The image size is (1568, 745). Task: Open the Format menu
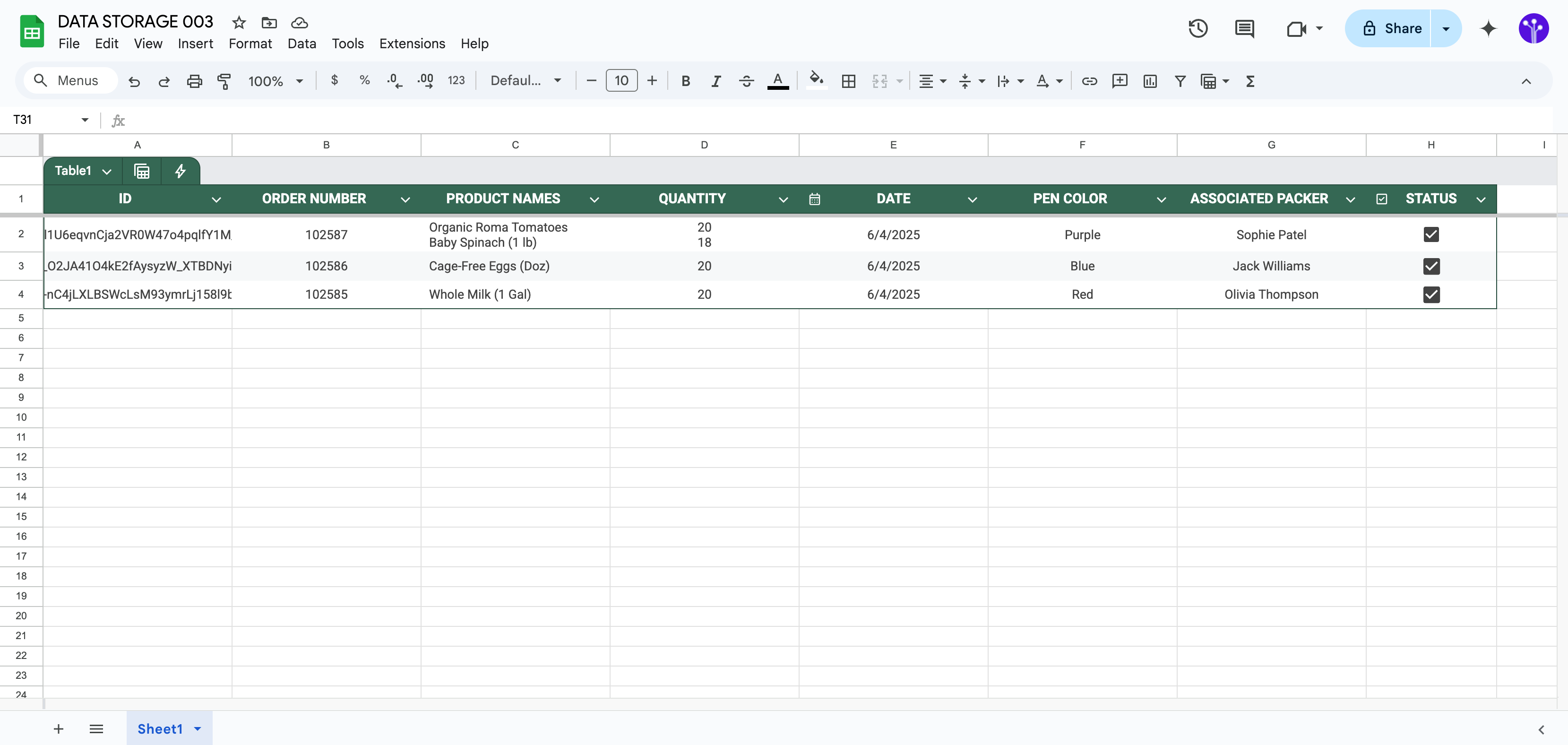[250, 44]
